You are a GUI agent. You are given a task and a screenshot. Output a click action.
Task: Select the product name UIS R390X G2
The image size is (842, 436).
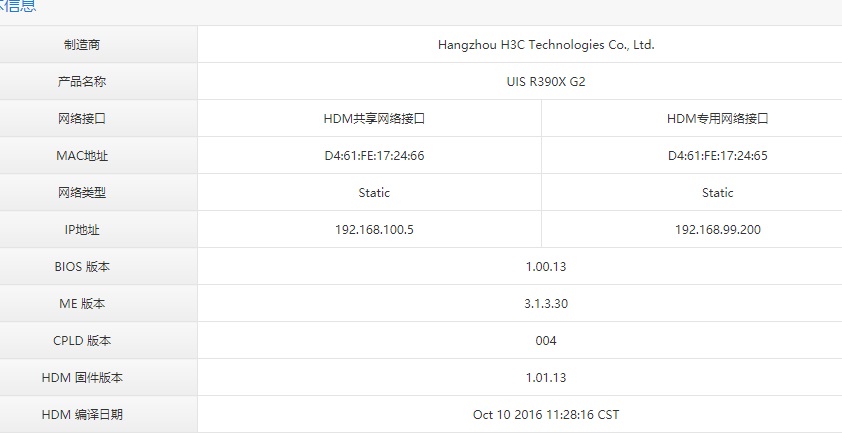pos(545,82)
